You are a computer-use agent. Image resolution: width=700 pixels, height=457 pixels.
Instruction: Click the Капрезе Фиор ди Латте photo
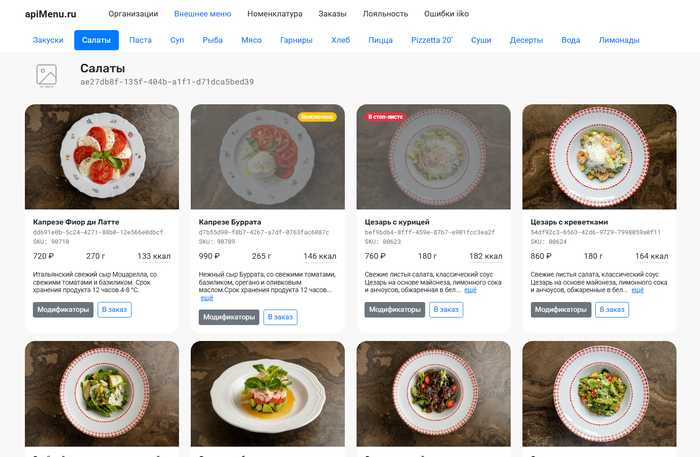click(x=102, y=156)
